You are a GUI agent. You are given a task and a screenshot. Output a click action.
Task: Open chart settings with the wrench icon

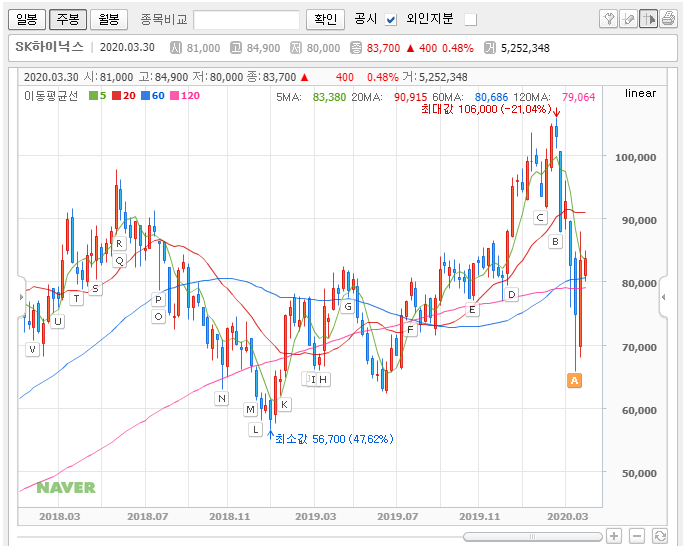[x=609, y=19]
